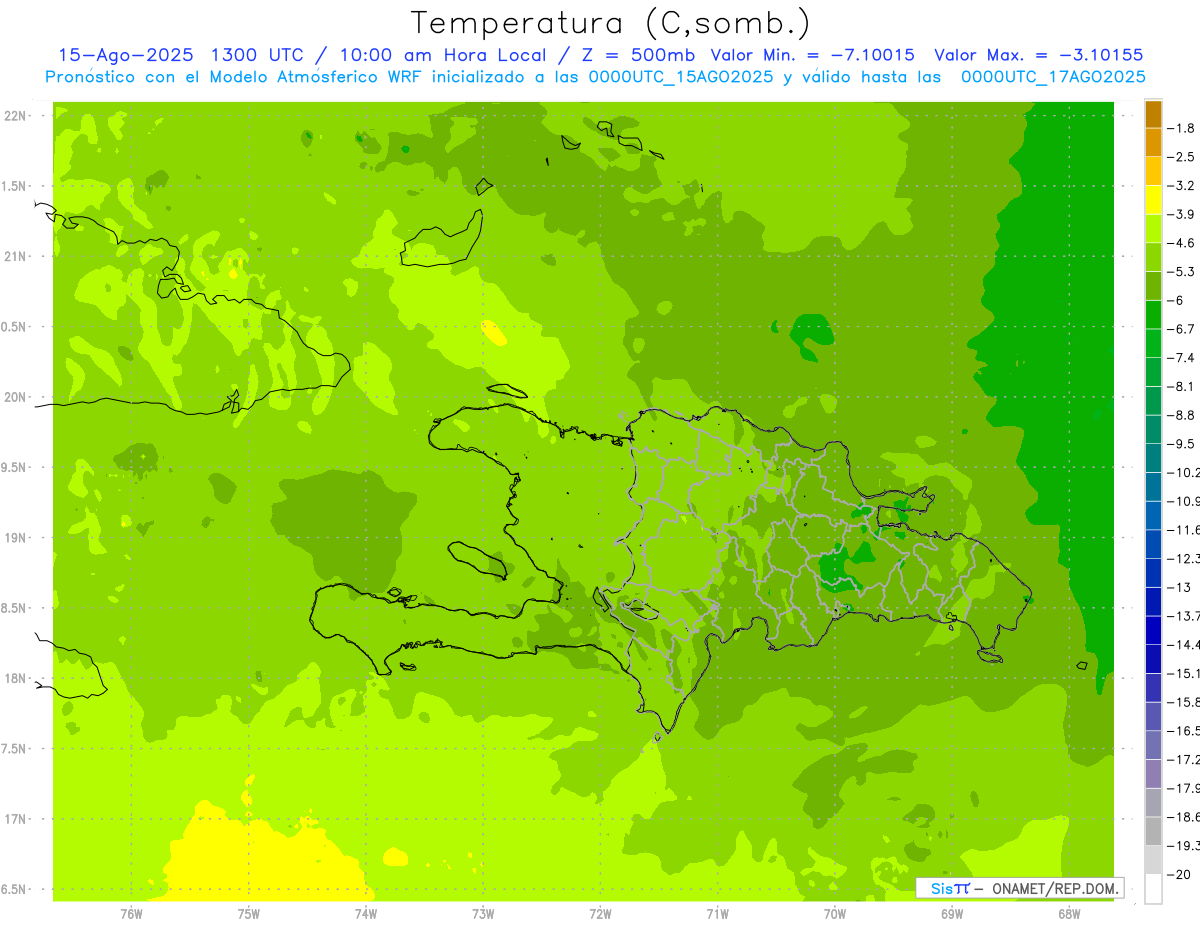Click the '19N' latitude axis label

pos(15,538)
